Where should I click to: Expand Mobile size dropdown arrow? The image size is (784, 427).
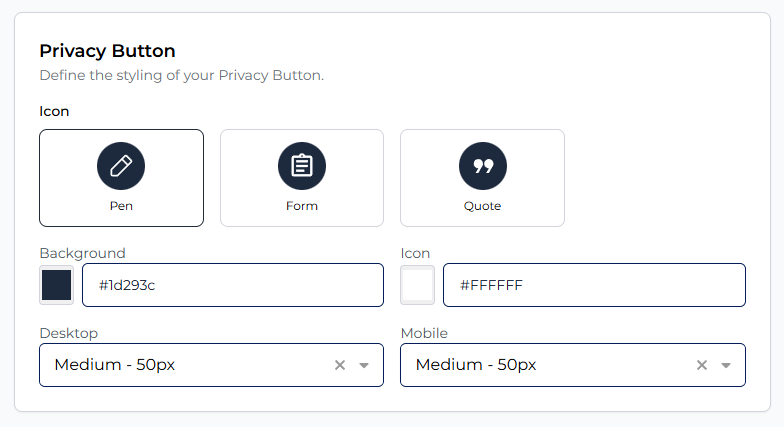pos(726,365)
